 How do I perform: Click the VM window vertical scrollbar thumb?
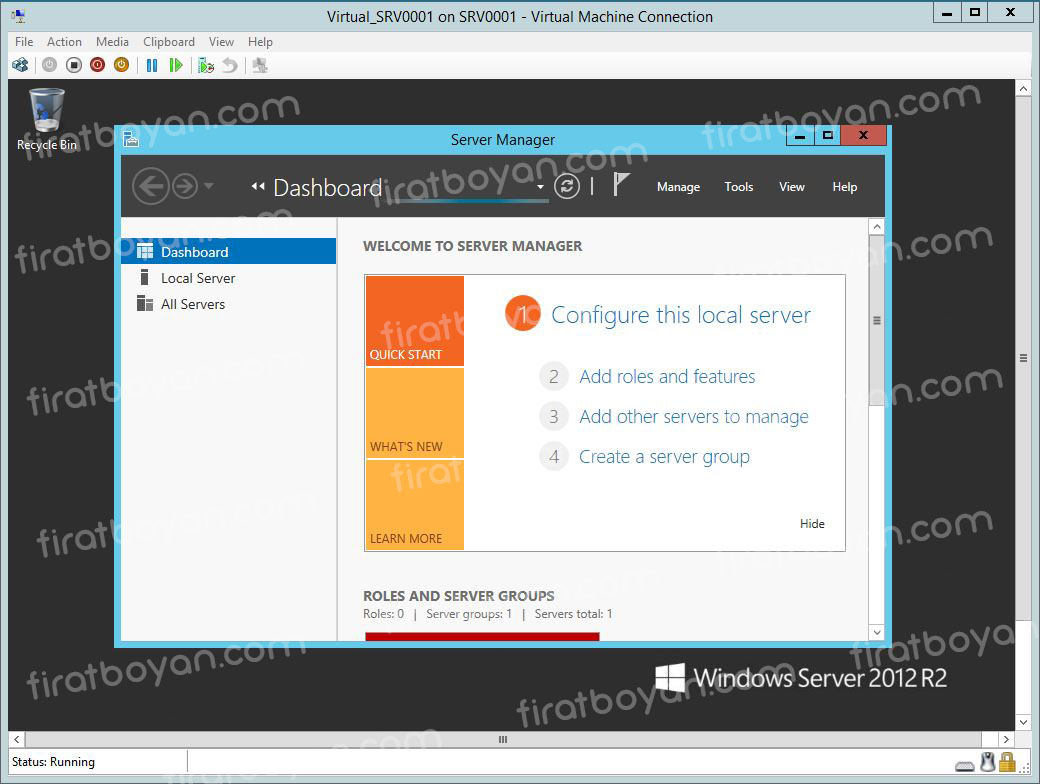(1023, 358)
